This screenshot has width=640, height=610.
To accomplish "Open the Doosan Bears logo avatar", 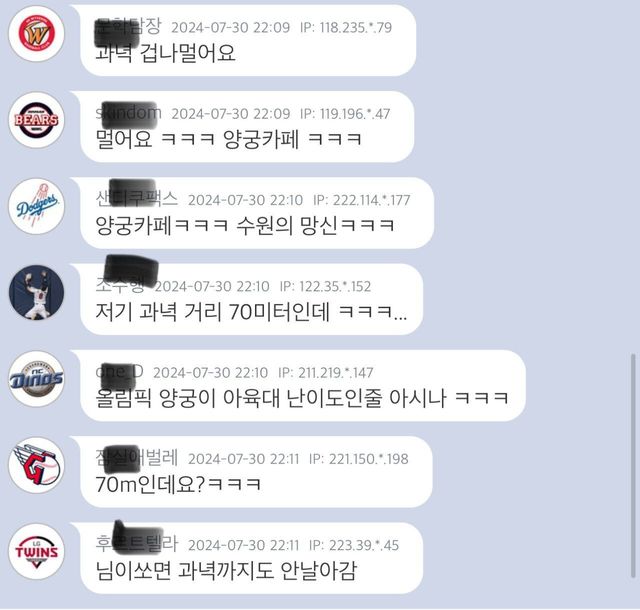I will [x=36, y=120].
